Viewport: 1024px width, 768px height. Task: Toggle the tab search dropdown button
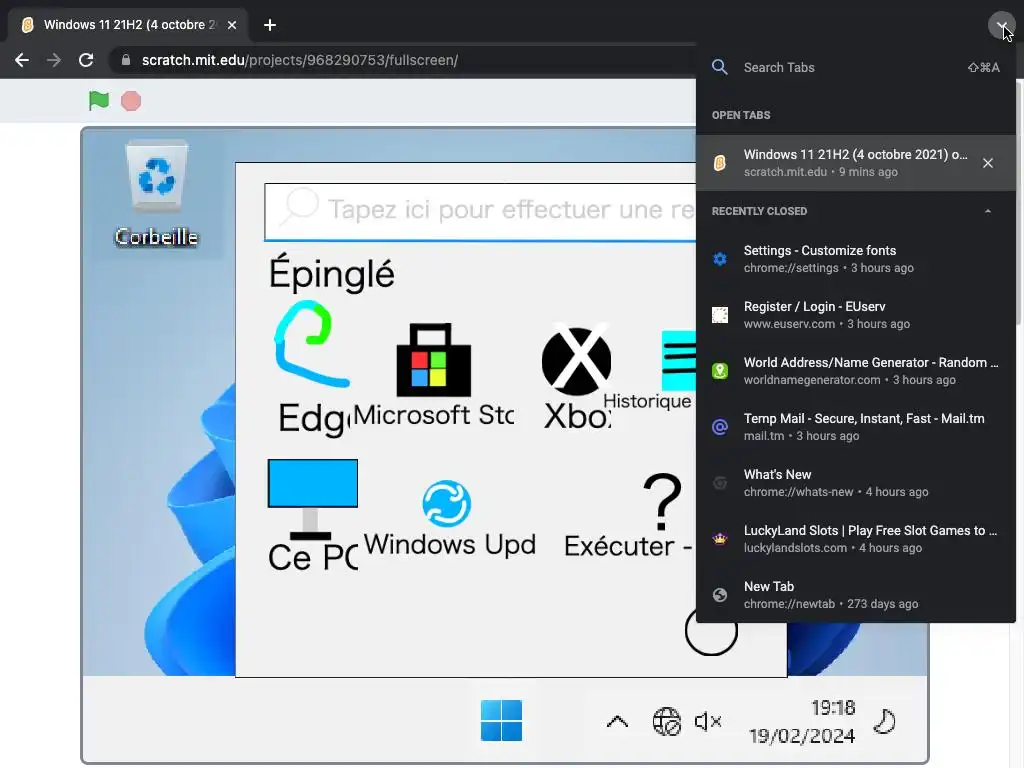pyautogui.click(x=1001, y=25)
